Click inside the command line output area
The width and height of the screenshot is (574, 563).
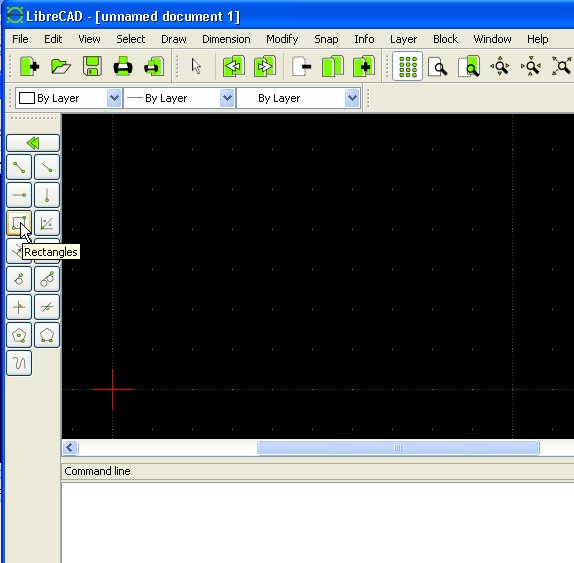[318, 523]
